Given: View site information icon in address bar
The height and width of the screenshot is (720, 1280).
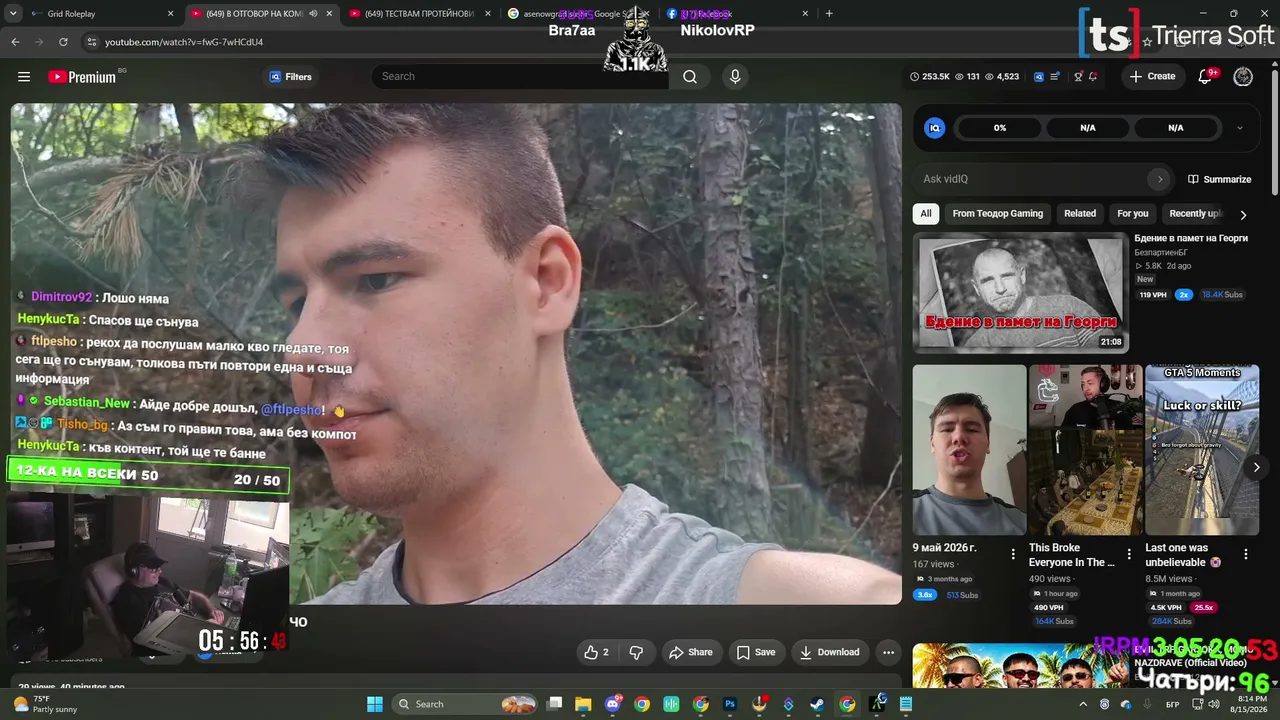Looking at the screenshot, I should (92, 42).
